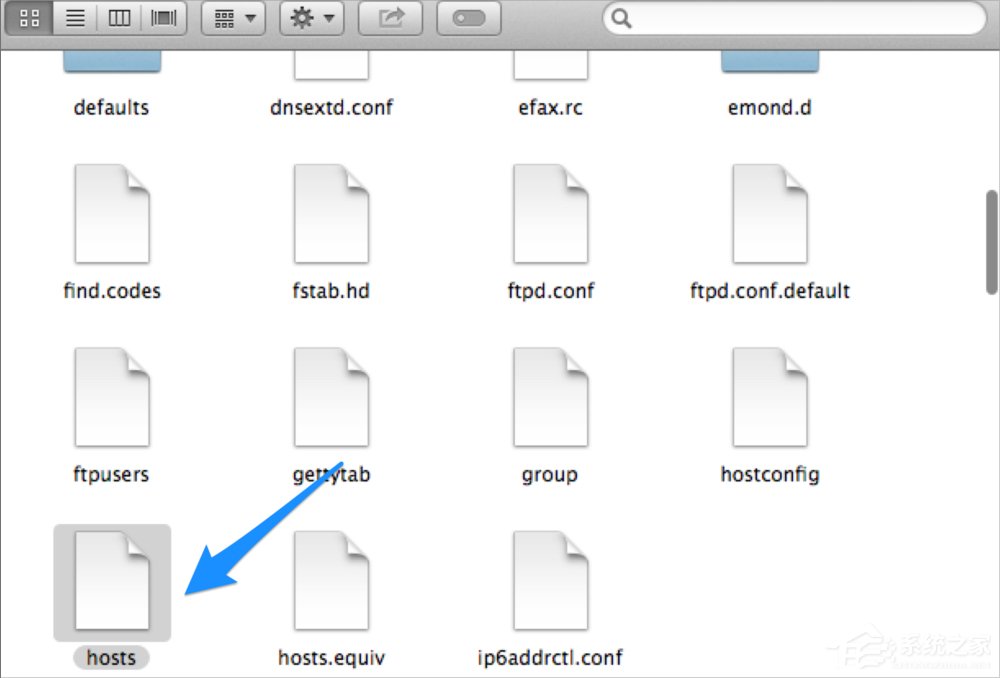Select the hosts.equiv file
1000x678 pixels.
[331, 578]
